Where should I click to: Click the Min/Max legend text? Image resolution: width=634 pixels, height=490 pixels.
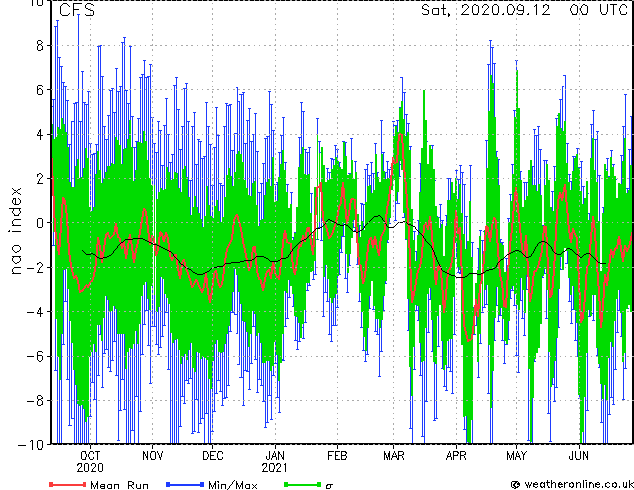click(232, 485)
